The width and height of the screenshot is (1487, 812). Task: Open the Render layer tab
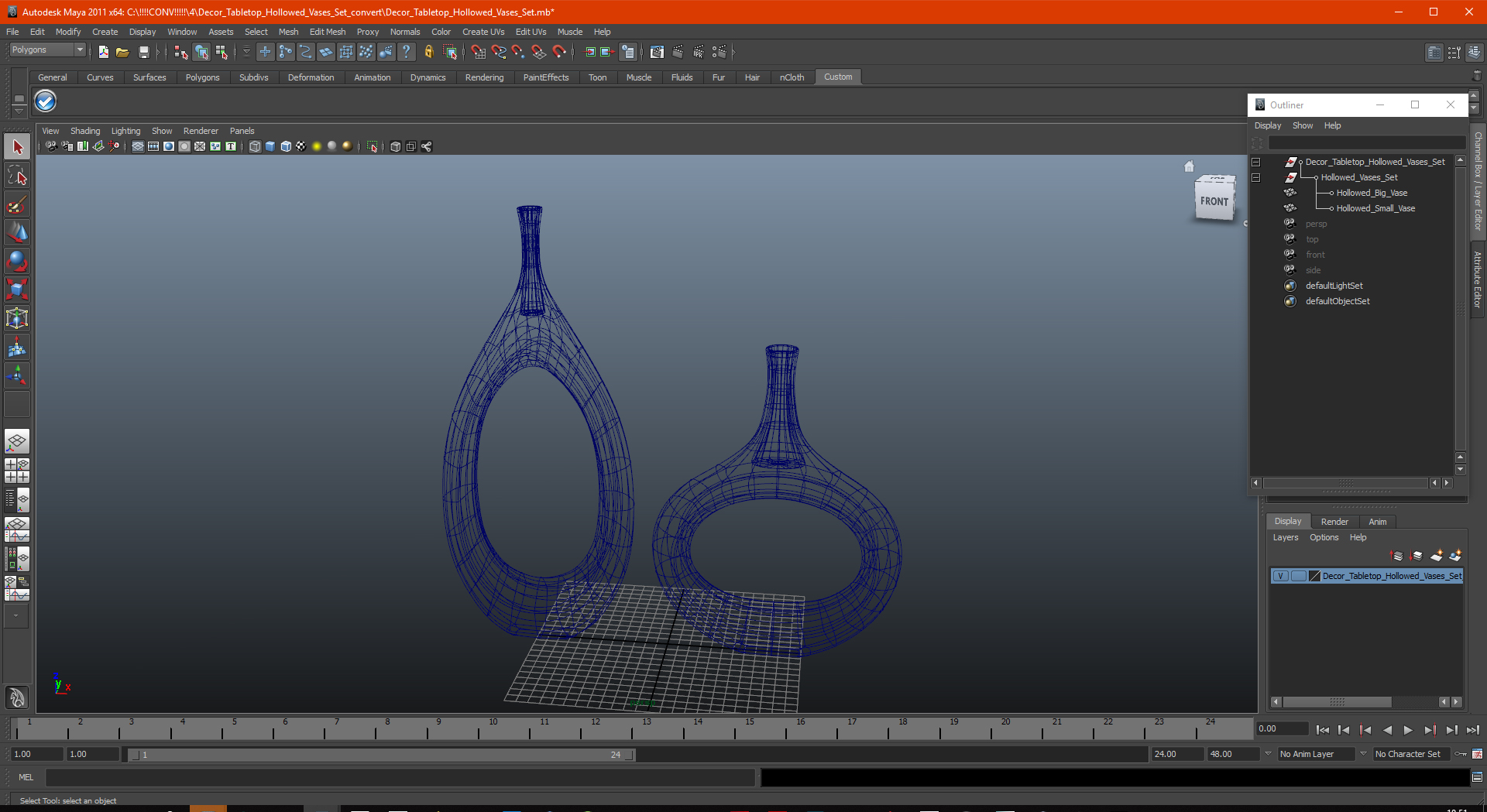point(1334,522)
